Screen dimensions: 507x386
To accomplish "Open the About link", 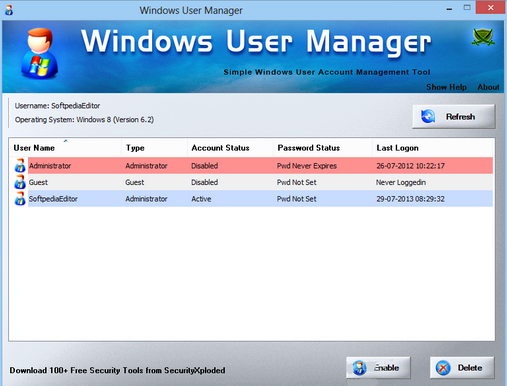I will [x=488, y=87].
